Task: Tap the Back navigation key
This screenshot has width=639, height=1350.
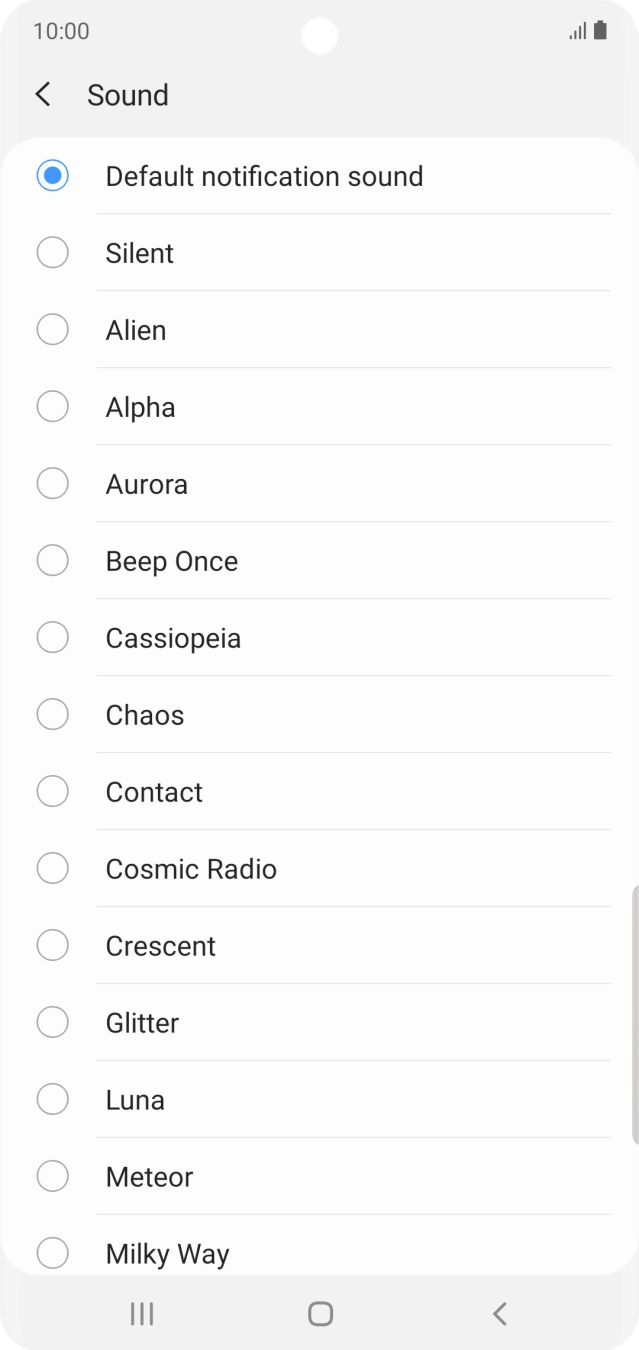Action: (498, 1313)
